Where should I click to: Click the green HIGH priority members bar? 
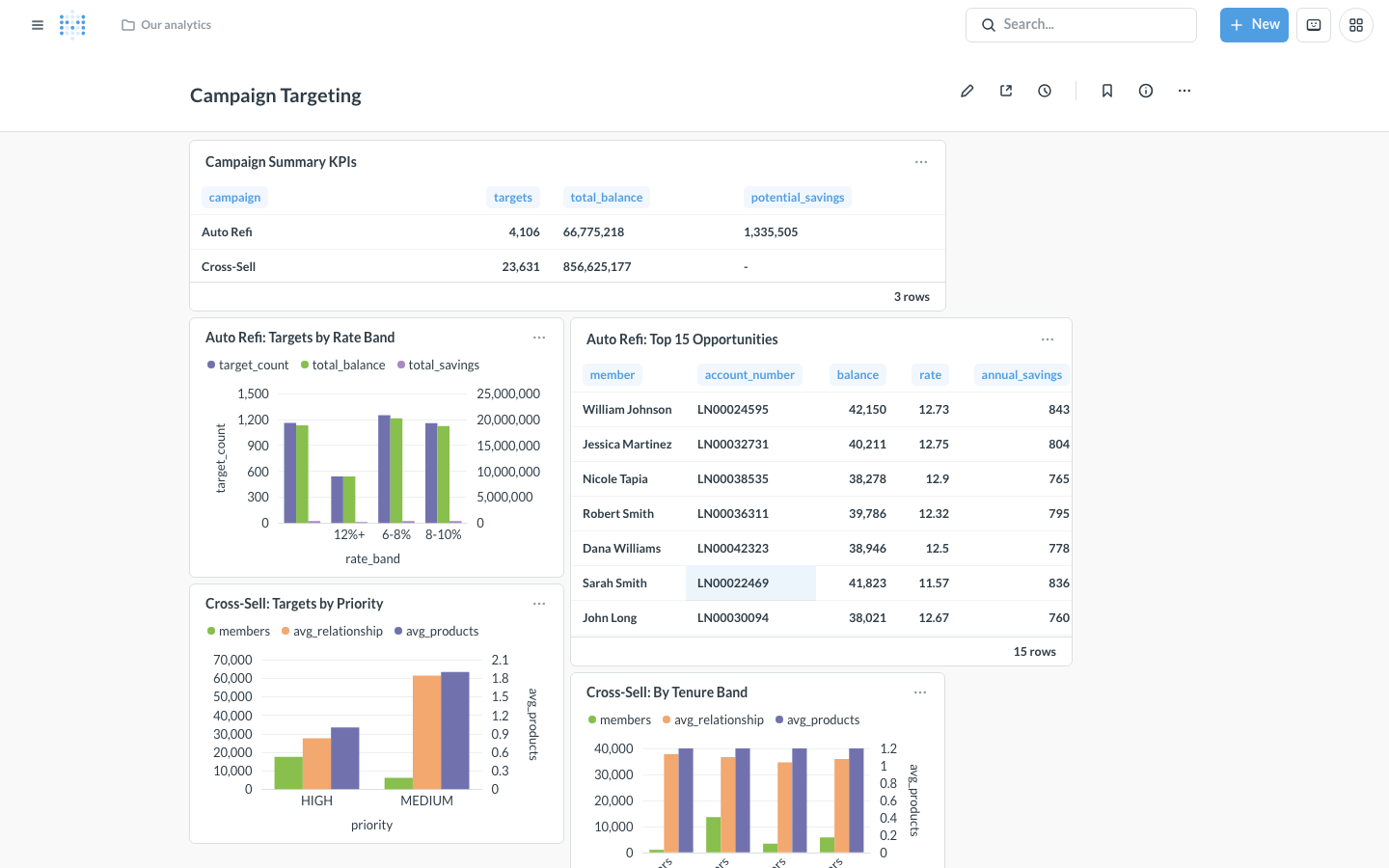[288, 773]
